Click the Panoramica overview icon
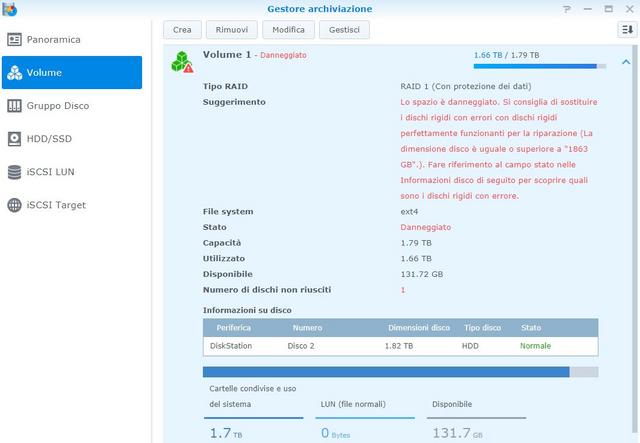The height and width of the screenshot is (443, 640). 14,40
